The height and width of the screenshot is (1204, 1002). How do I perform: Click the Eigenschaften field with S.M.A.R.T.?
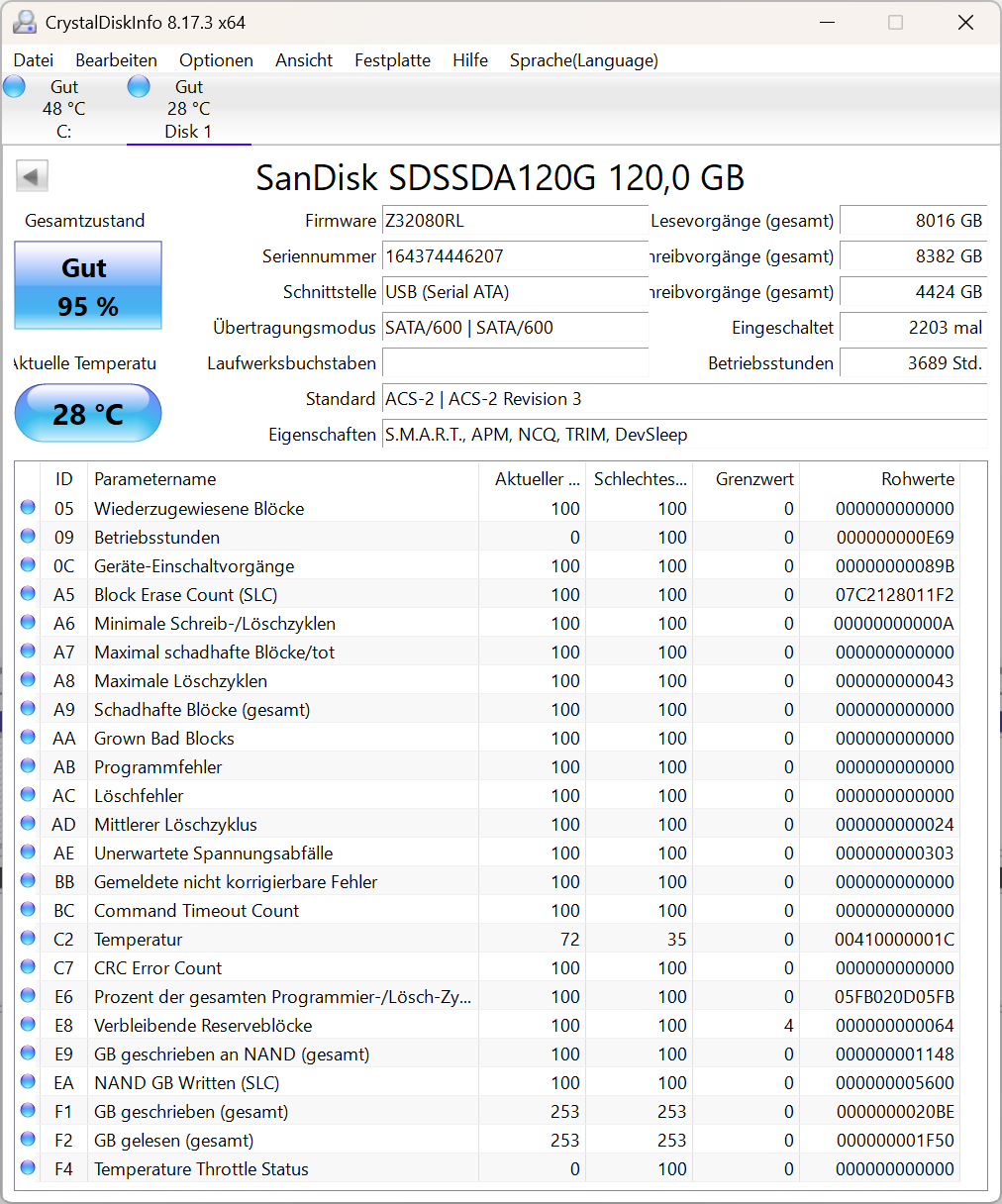pos(684,435)
